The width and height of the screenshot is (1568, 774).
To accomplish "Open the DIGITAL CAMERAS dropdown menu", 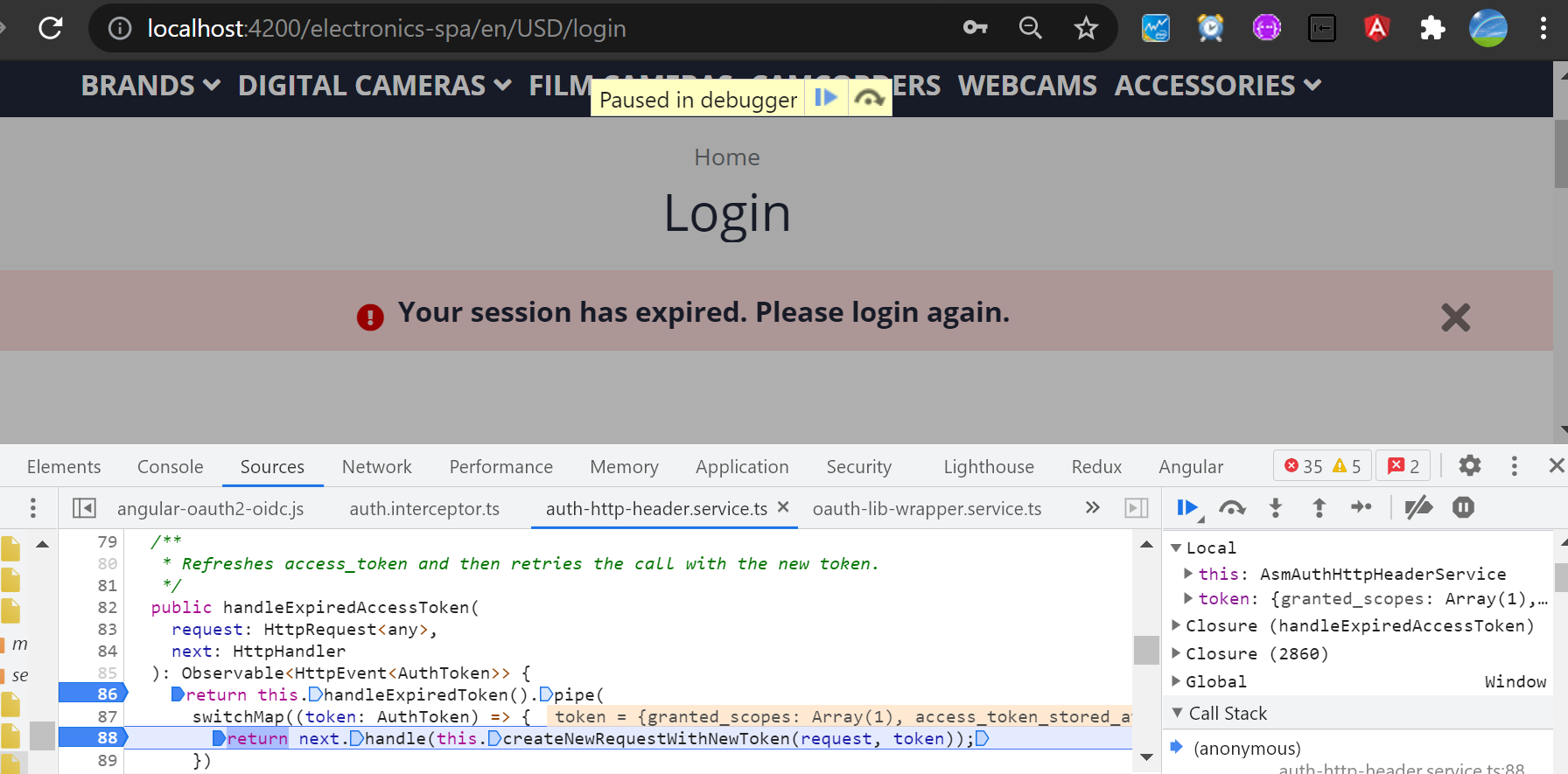I will click(374, 86).
